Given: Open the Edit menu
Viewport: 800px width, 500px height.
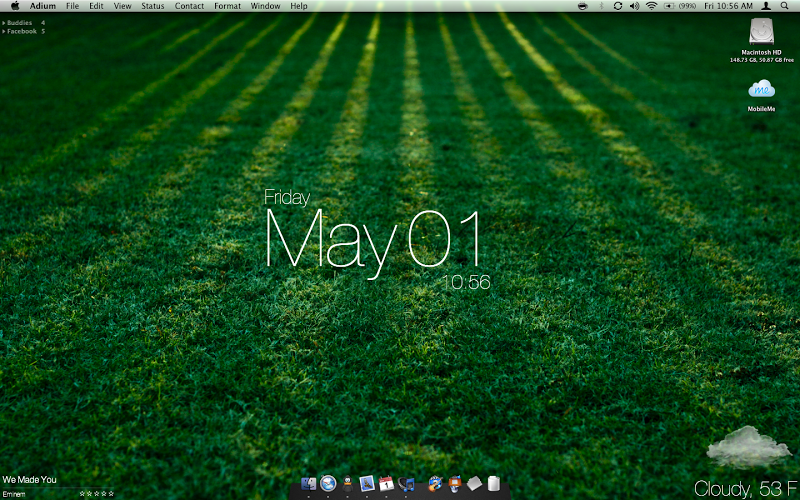Looking at the screenshot, I should 96,6.
